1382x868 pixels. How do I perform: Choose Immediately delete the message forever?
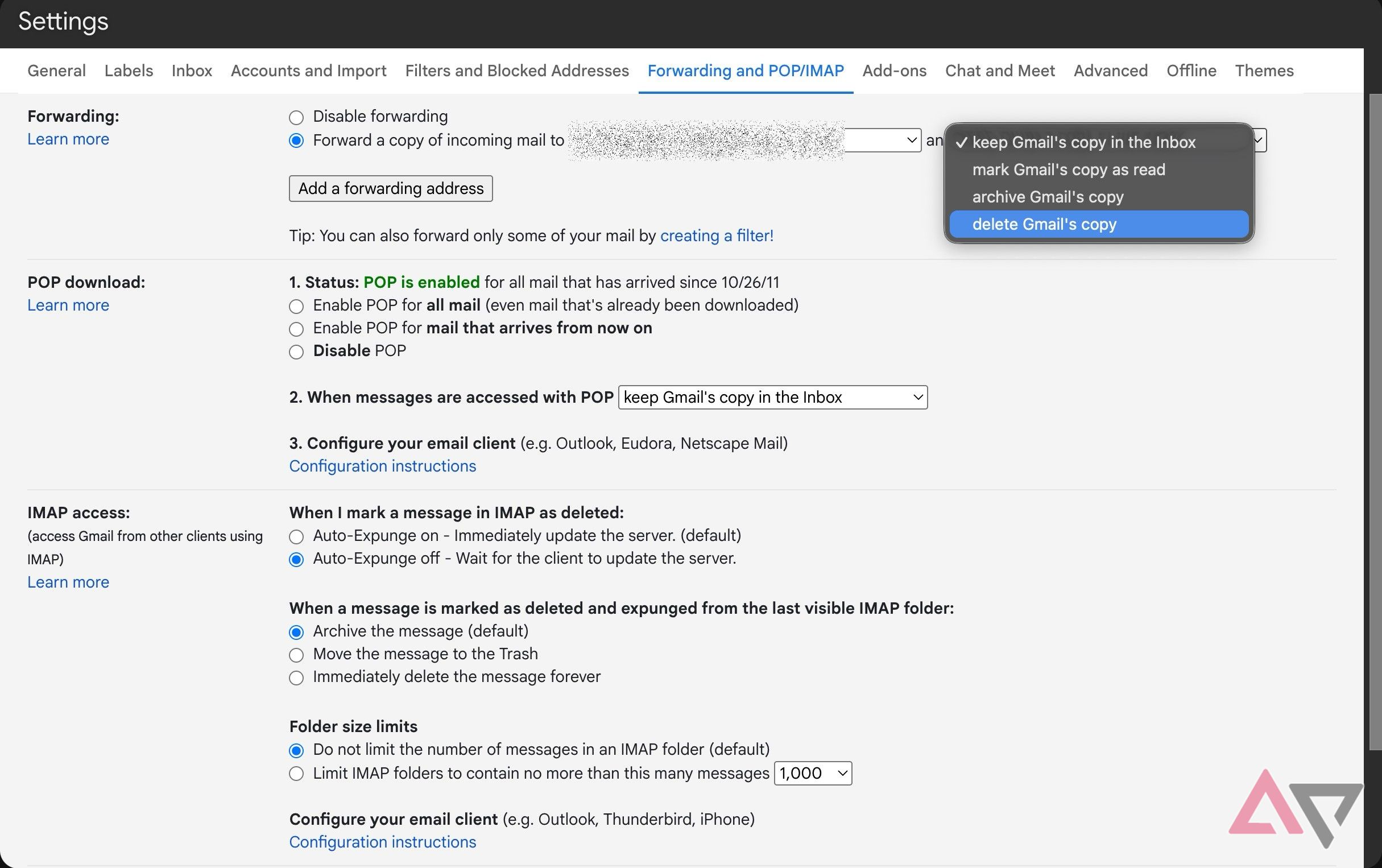[x=296, y=677]
